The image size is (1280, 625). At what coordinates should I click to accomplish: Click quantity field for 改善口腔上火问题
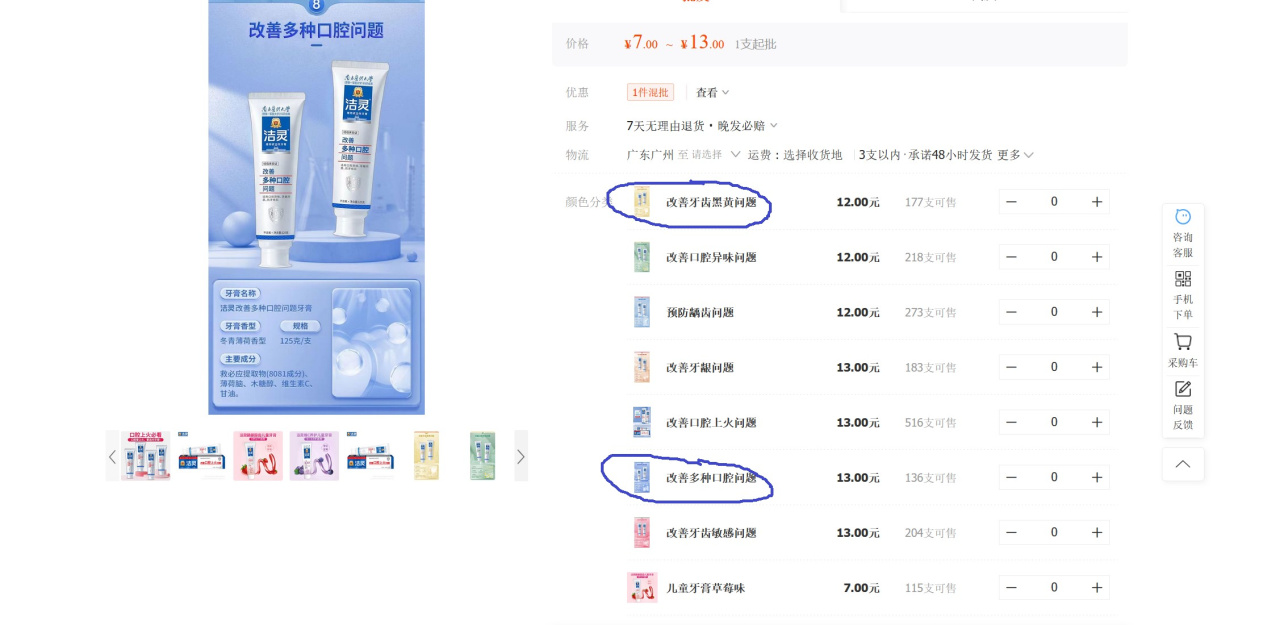[1054, 422]
